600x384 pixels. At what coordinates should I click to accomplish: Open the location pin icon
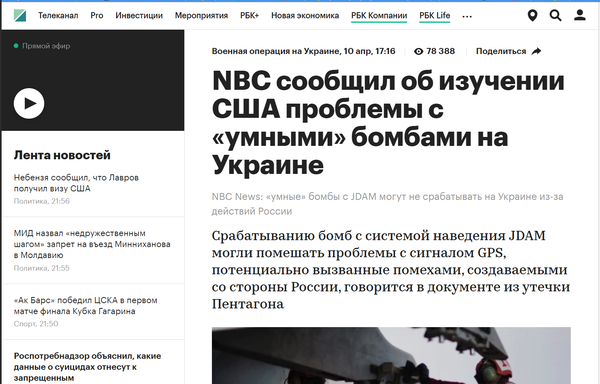[x=532, y=16]
